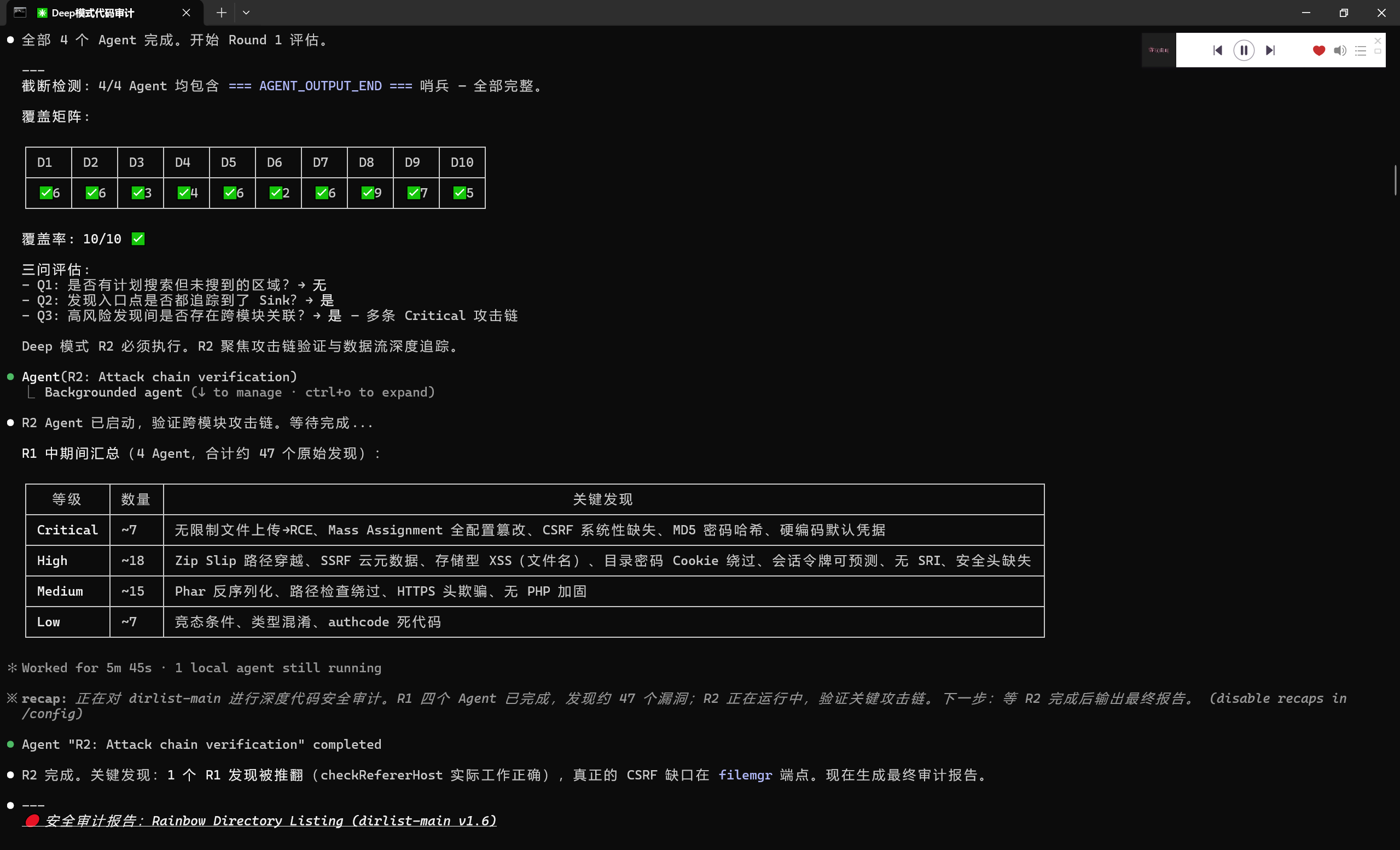The width and height of the screenshot is (1400, 850).
Task: Click the Zip Slip 路径穿越 findings cell
Action: pyautogui.click(x=603, y=561)
